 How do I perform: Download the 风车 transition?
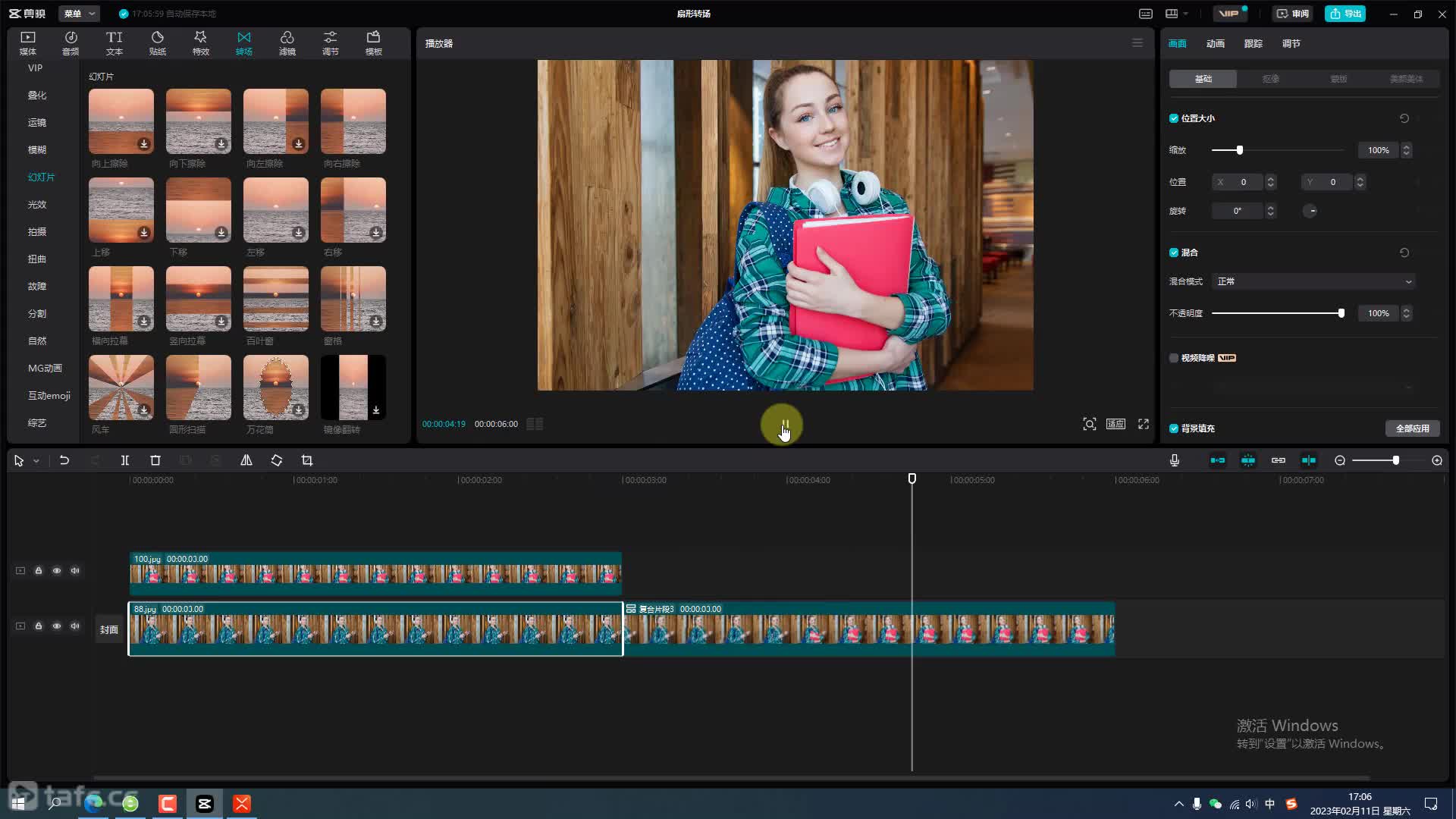144,409
